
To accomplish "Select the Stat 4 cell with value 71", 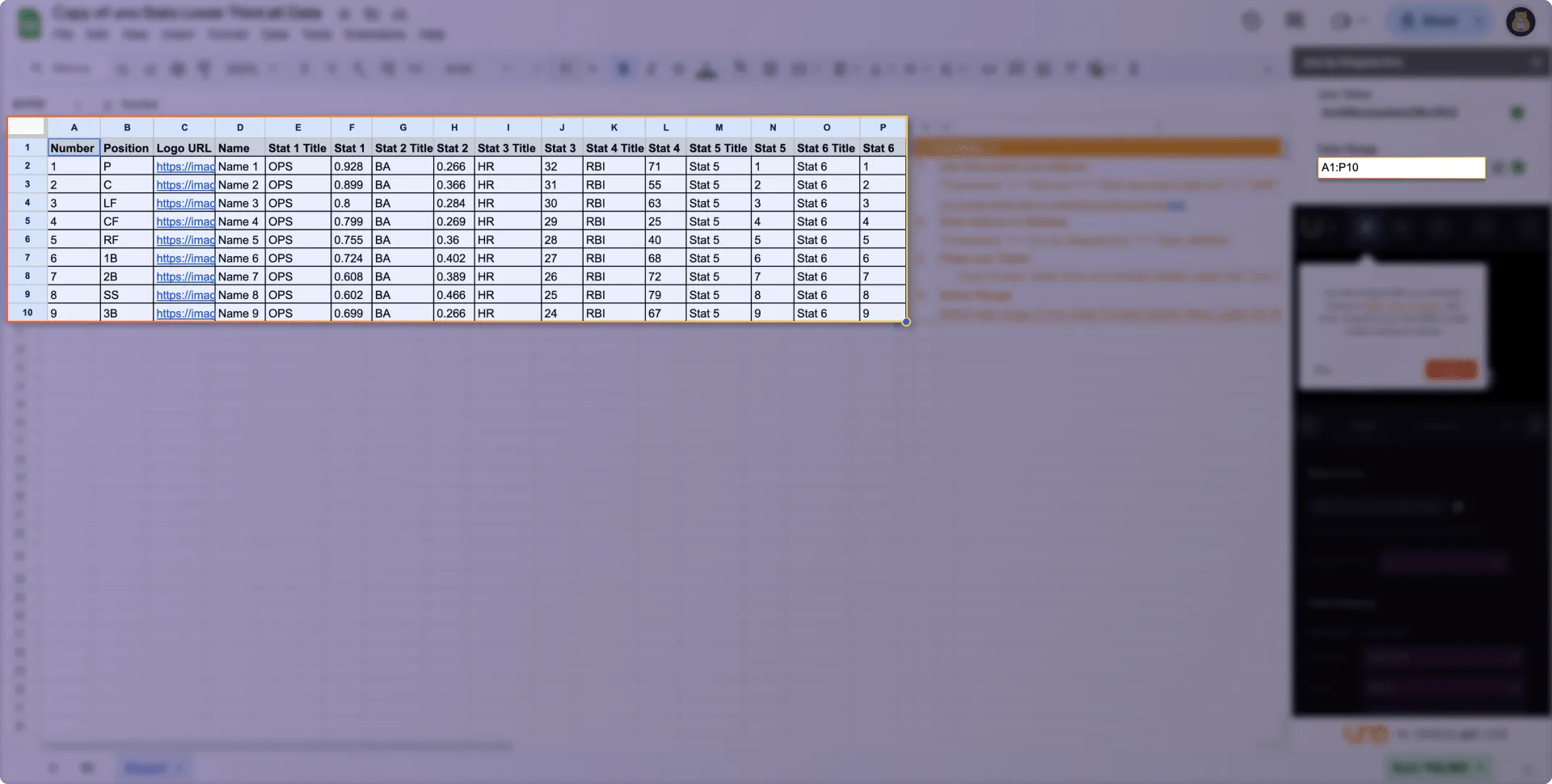I will pos(666,166).
